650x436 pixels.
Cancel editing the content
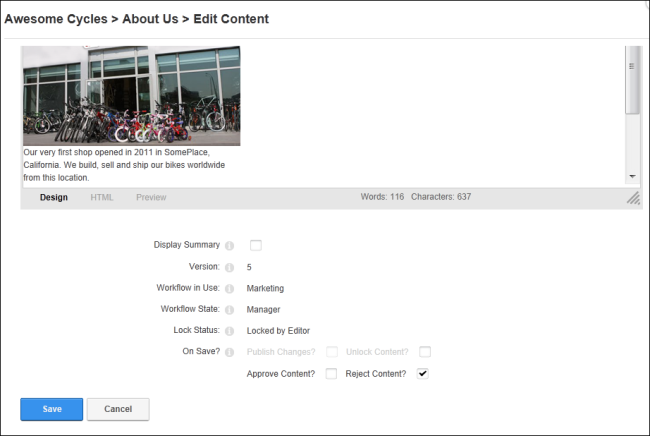point(118,409)
